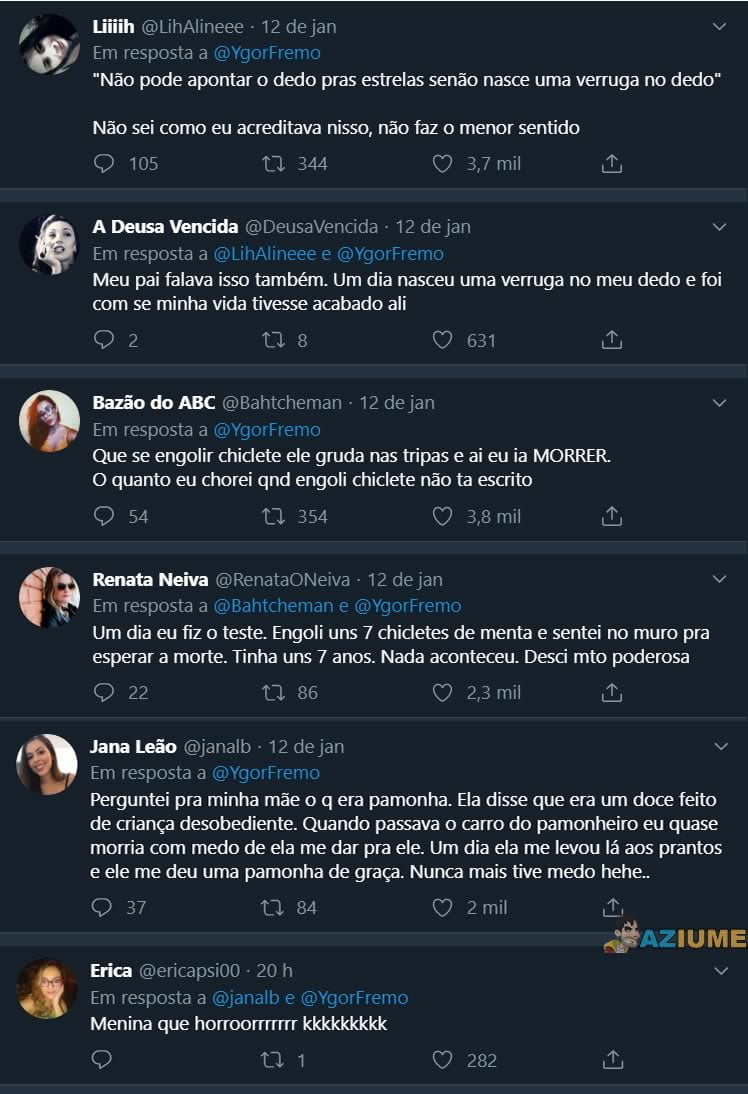The image size is (748, 1094).
Task: Share A Deusa Vencida's tweet
Action: (x=610, y=340)
